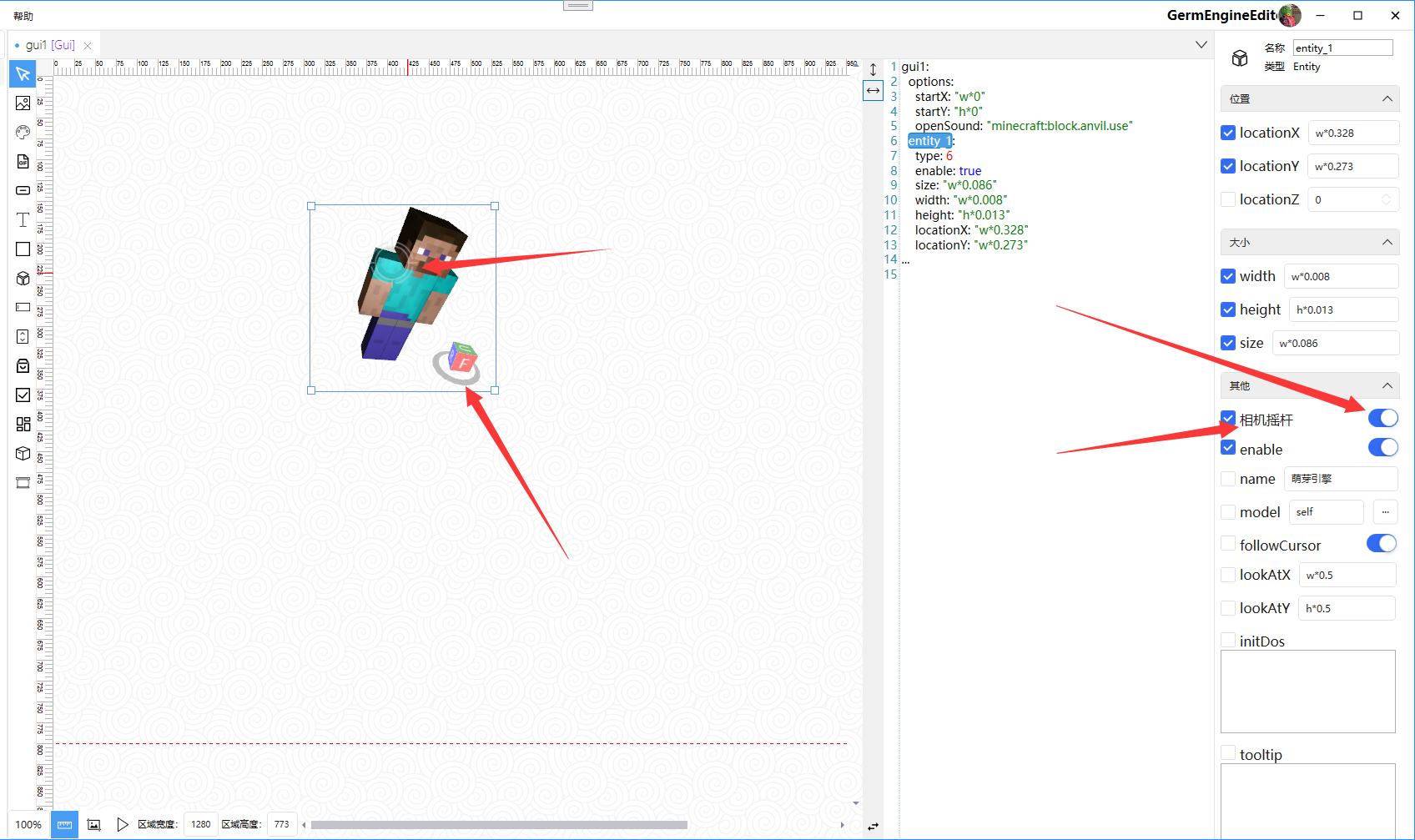Select the input box tool

(x=23, y=307)
